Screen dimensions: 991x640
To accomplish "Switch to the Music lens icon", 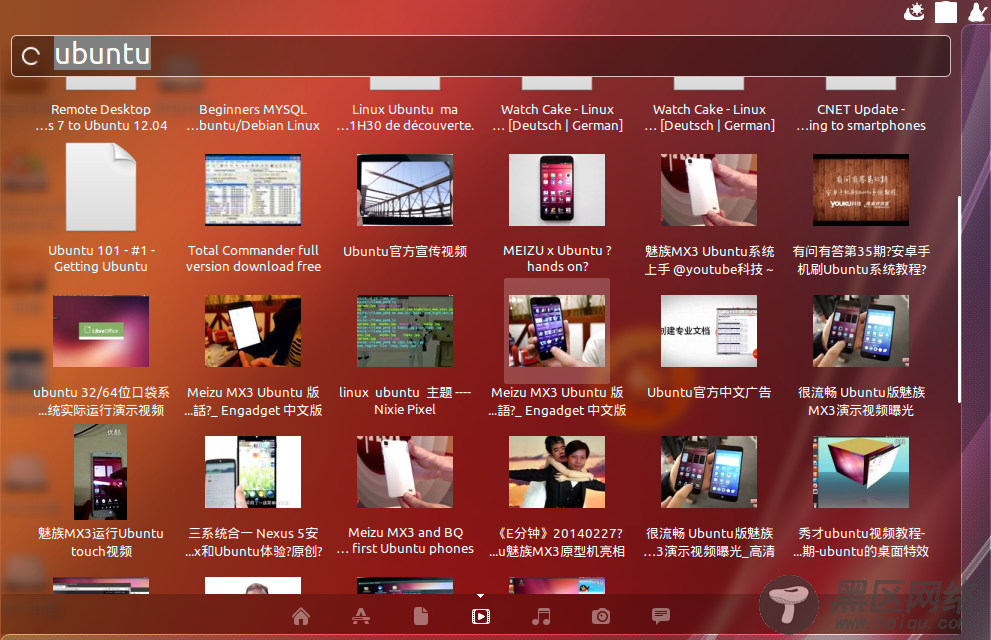I will coord(541,616).
